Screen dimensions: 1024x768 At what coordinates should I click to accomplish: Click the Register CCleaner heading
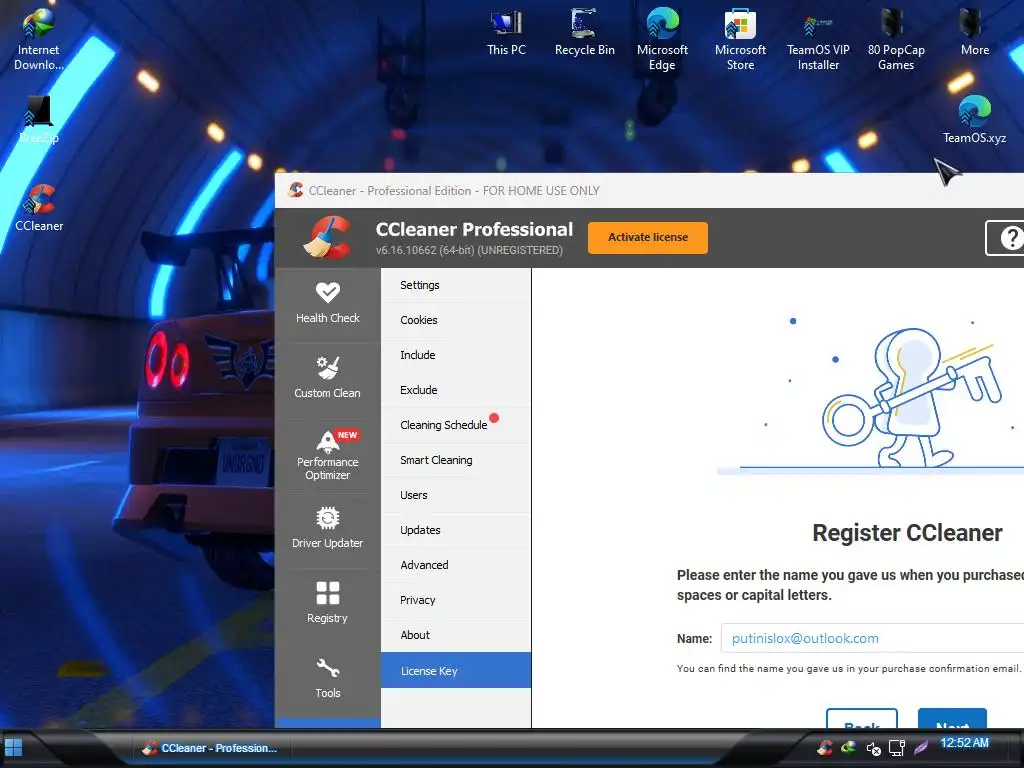tap(907, 533)
